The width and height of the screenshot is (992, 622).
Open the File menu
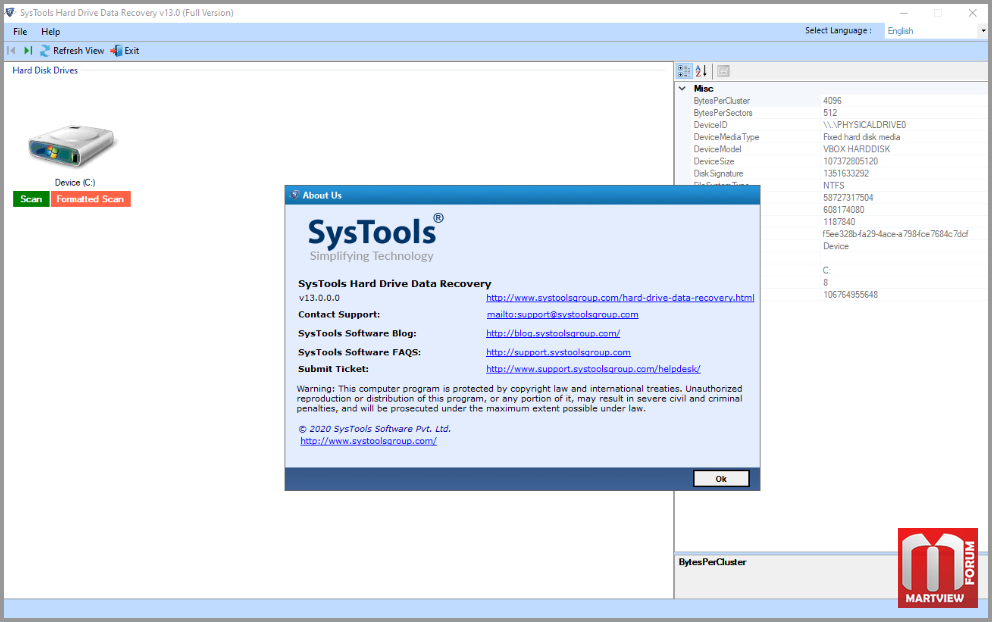[20, 32]
